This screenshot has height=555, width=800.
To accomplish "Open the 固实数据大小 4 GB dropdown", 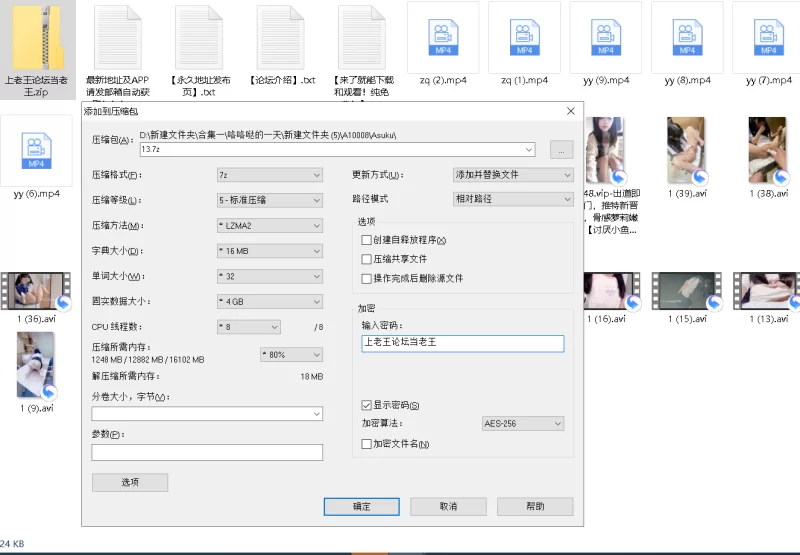I will click(269, 301).
